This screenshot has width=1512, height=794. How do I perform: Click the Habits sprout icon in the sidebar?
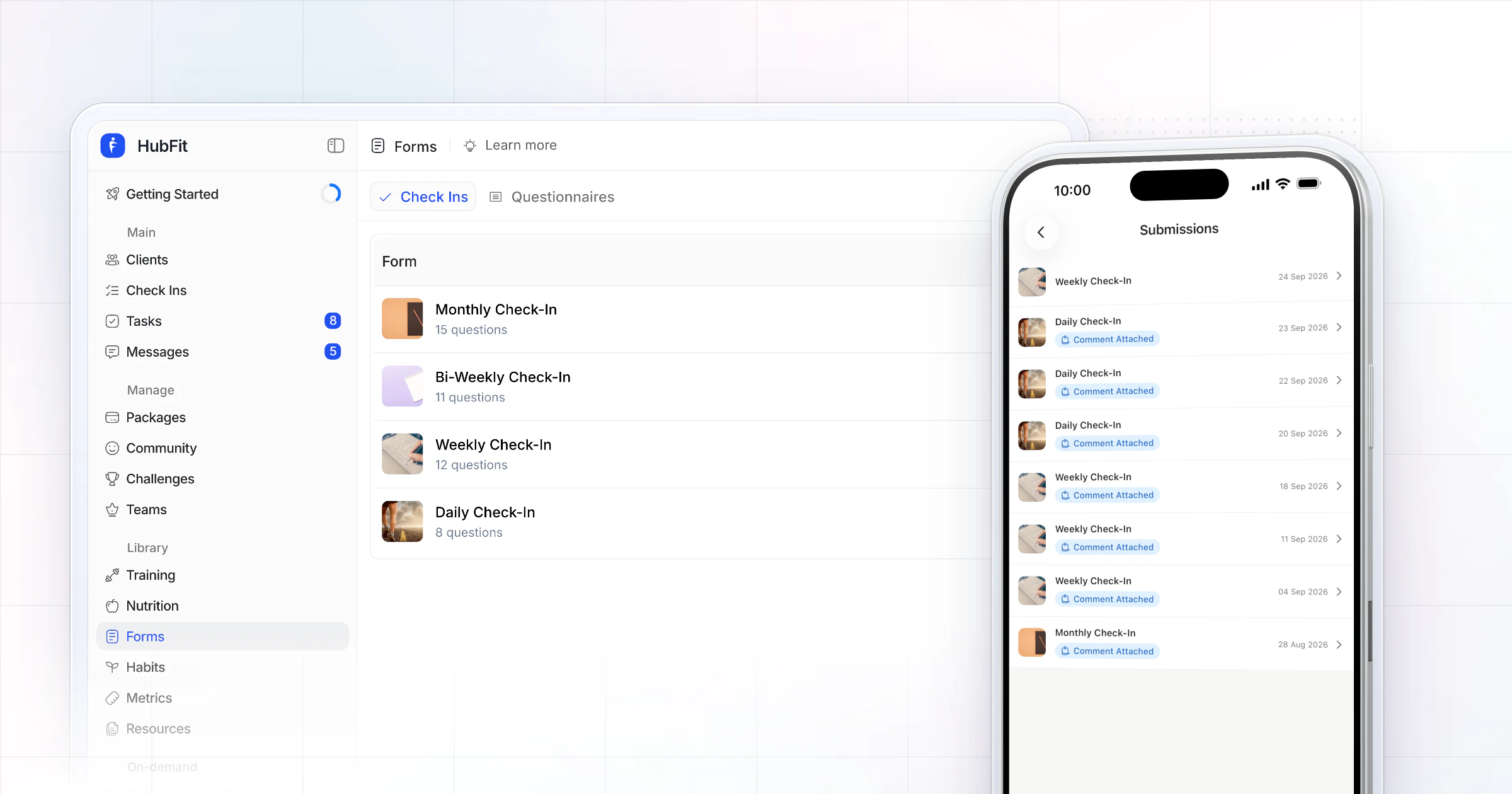(x=112, y=667)
